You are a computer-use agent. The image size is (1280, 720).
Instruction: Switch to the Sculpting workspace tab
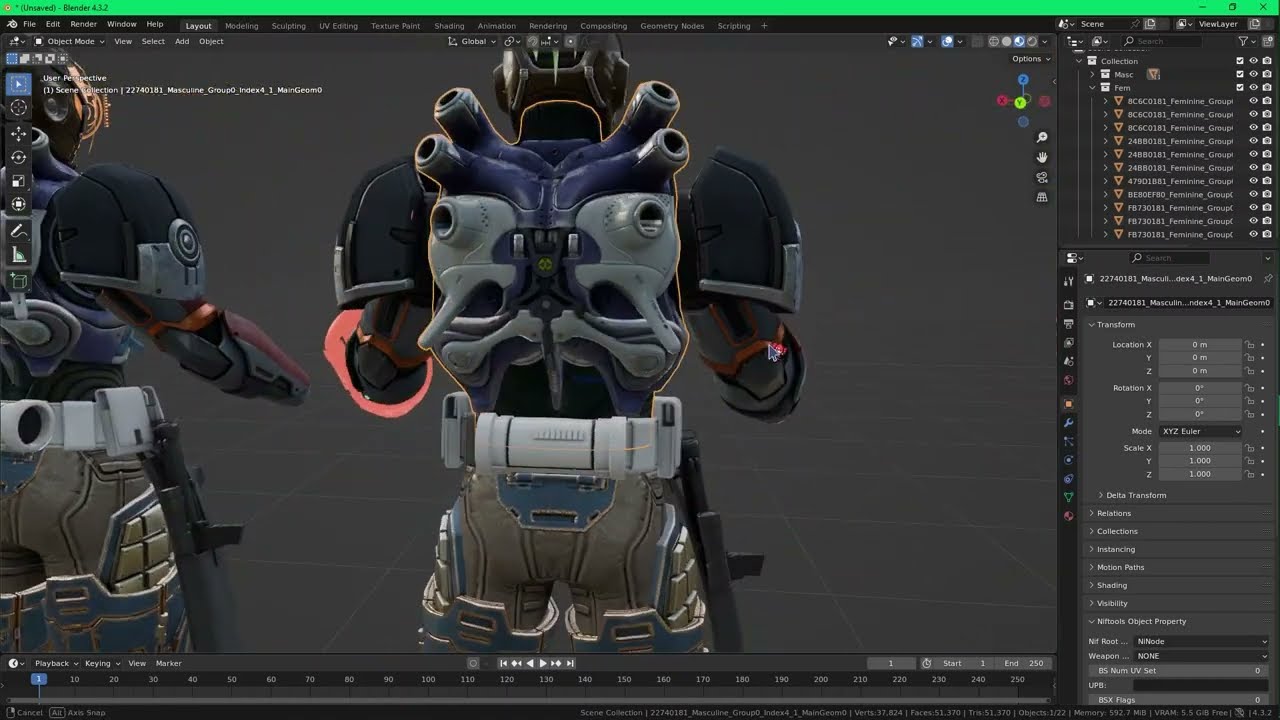(x=288, y=26)
